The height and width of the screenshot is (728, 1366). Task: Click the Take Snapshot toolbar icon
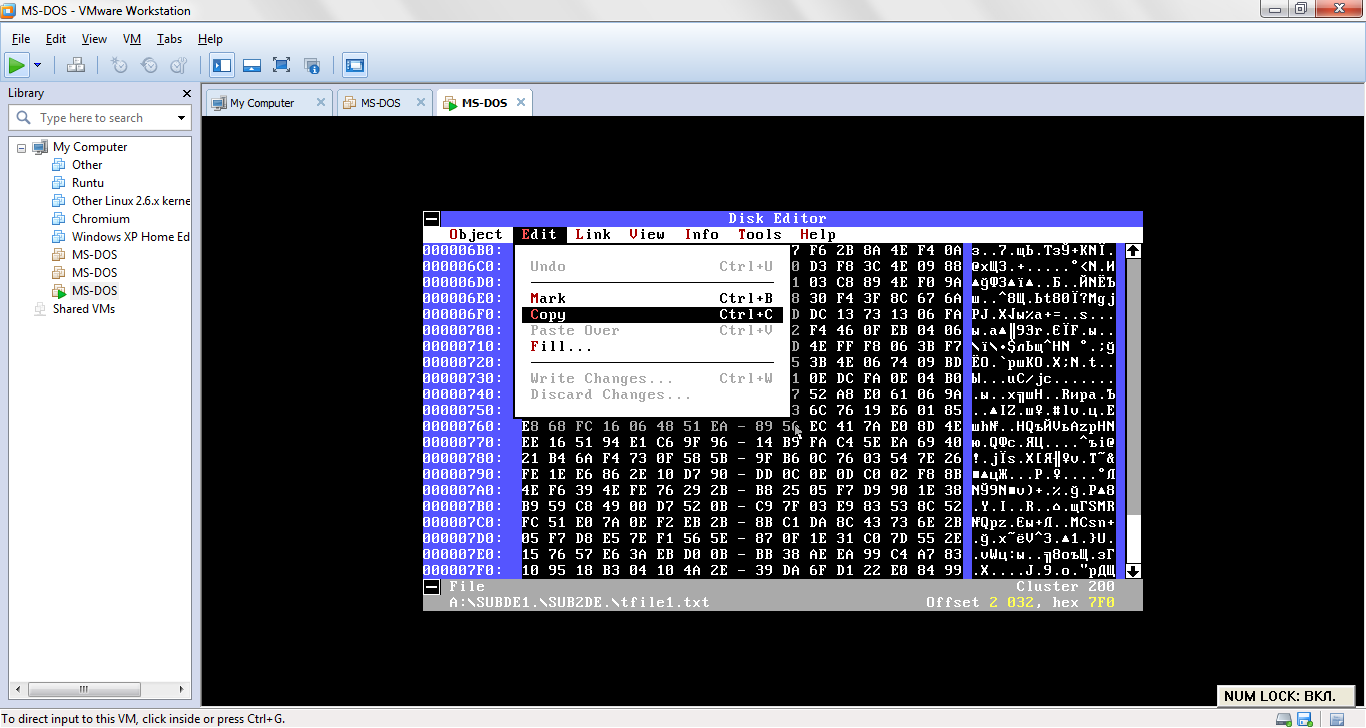click(119, 66)
